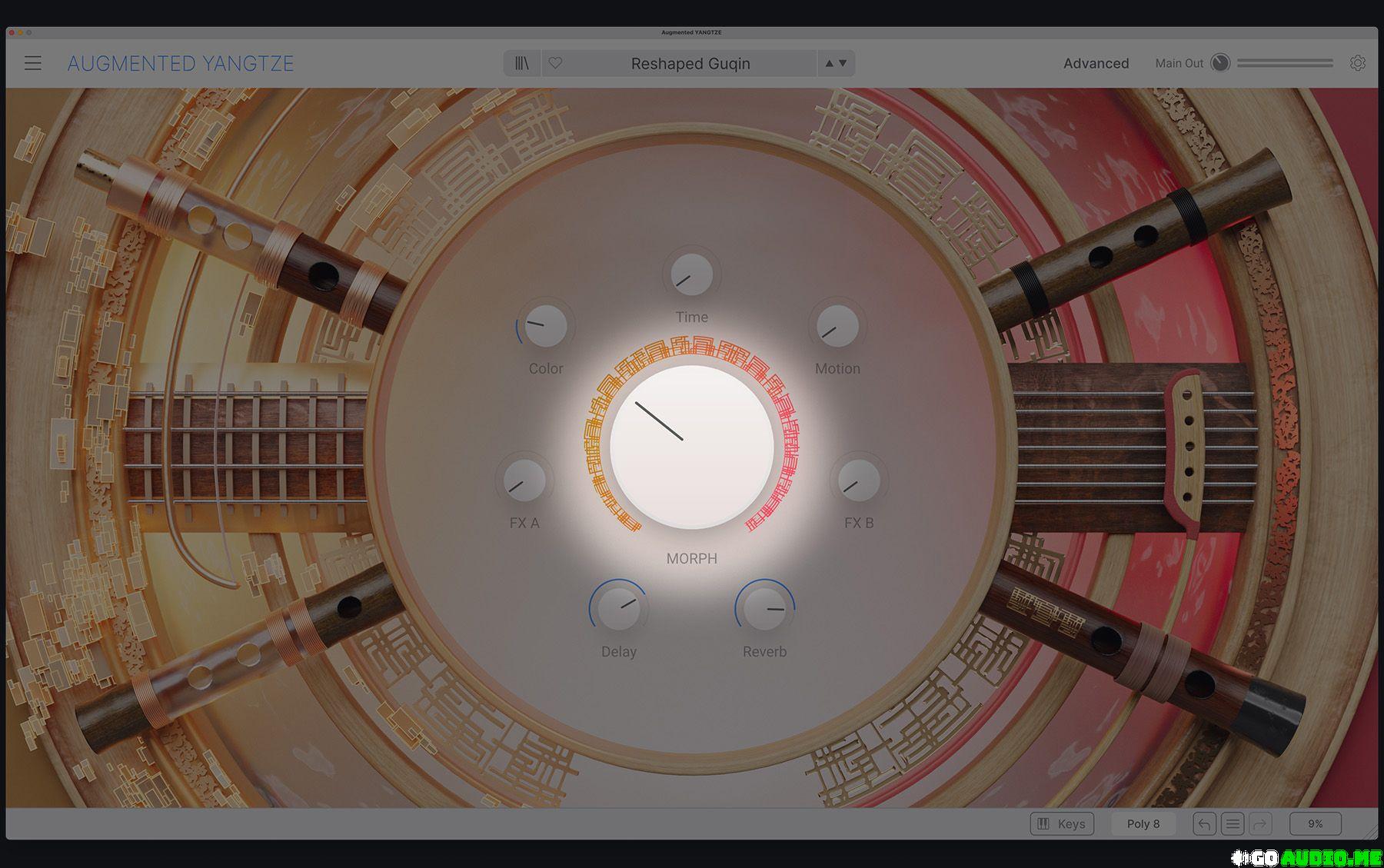
Task: Click the FX B knob
Action: pyautogui.click(x=859, y=481)
